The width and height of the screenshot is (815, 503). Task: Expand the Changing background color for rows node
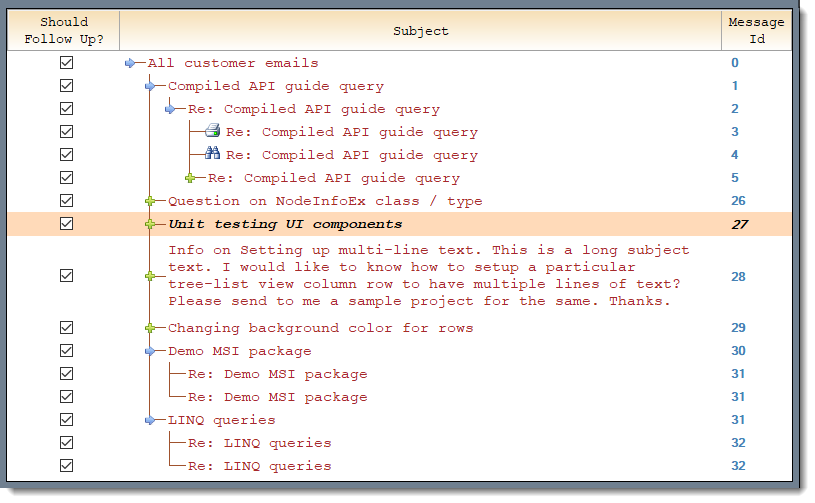click(x=150, y=328)
